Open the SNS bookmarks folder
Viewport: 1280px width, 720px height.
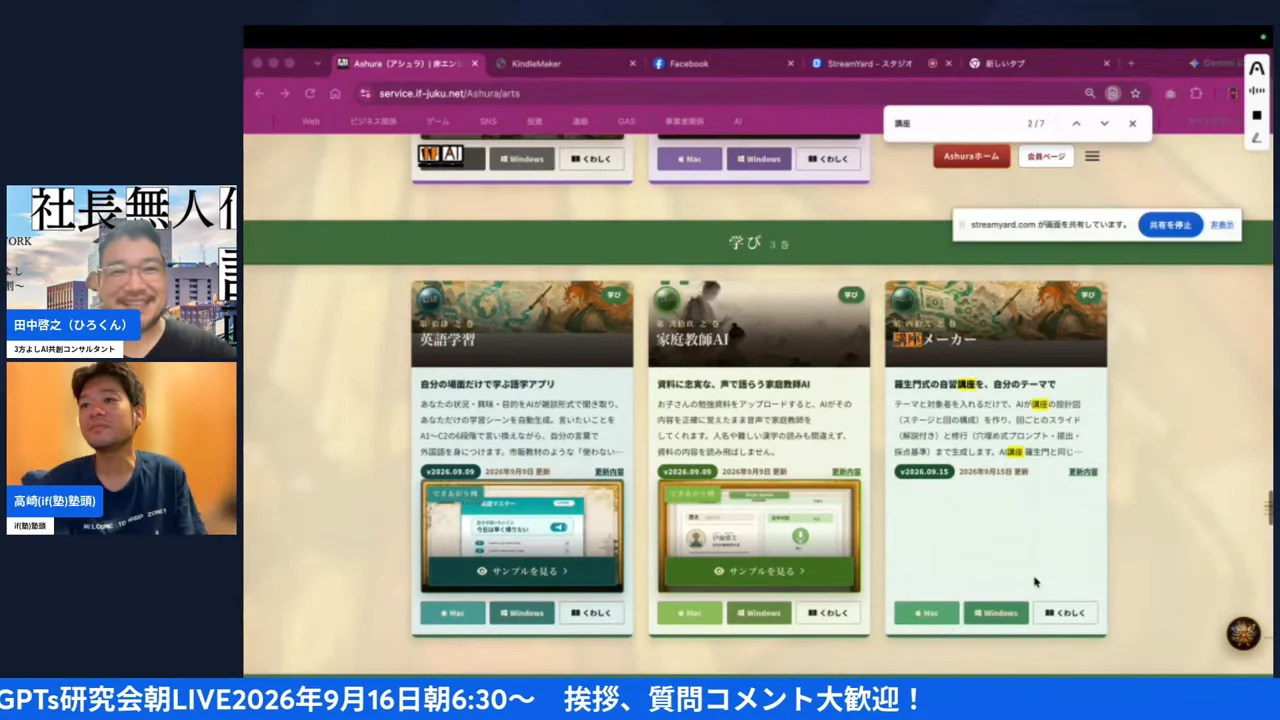[x=488, y=121]
